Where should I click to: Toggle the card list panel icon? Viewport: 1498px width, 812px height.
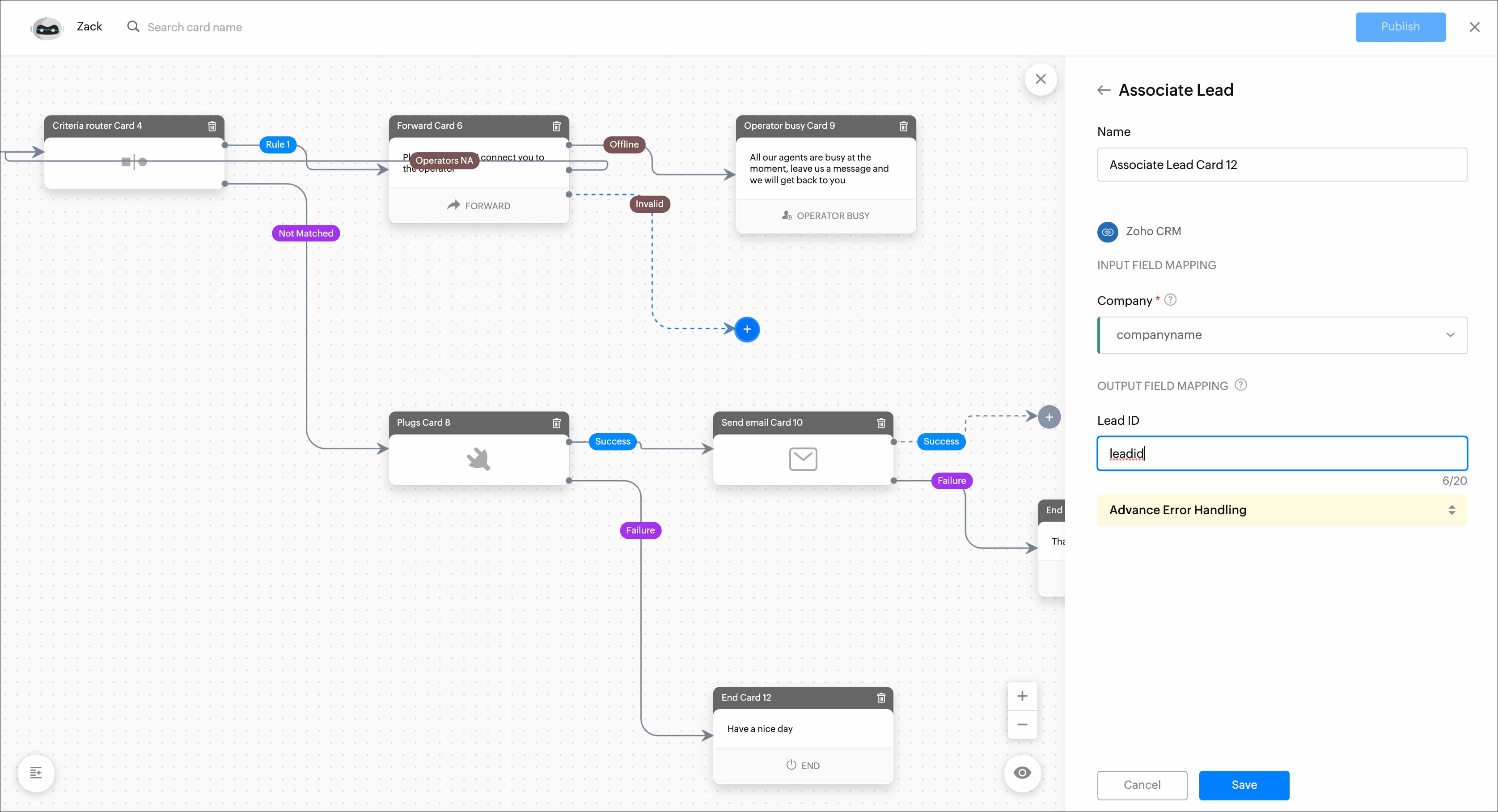coord(36,773)
